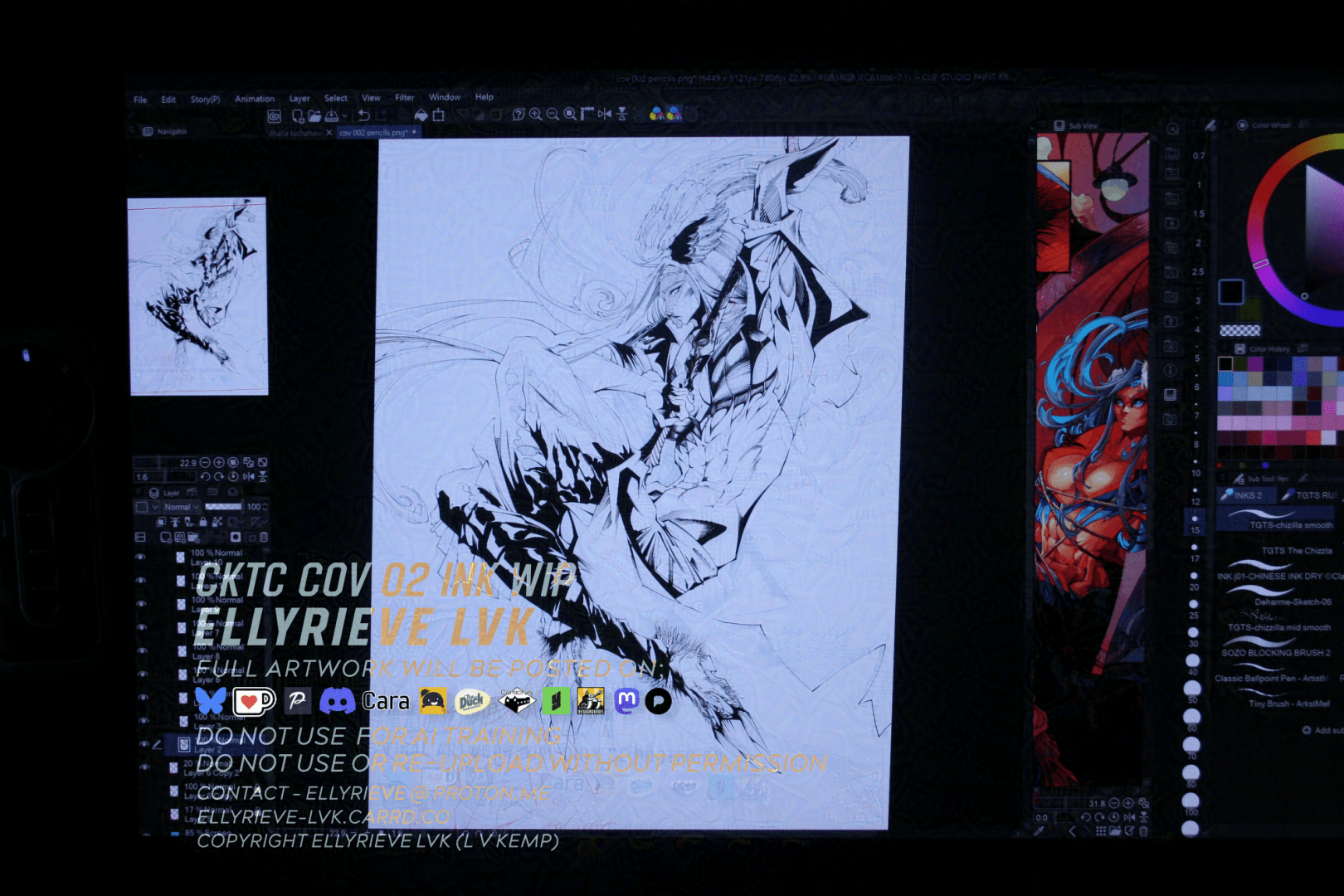Hide Layer 6 in the layer list
Image resolution: width=1344 pixels, height=896 pixels.
(x=142, y=674)
